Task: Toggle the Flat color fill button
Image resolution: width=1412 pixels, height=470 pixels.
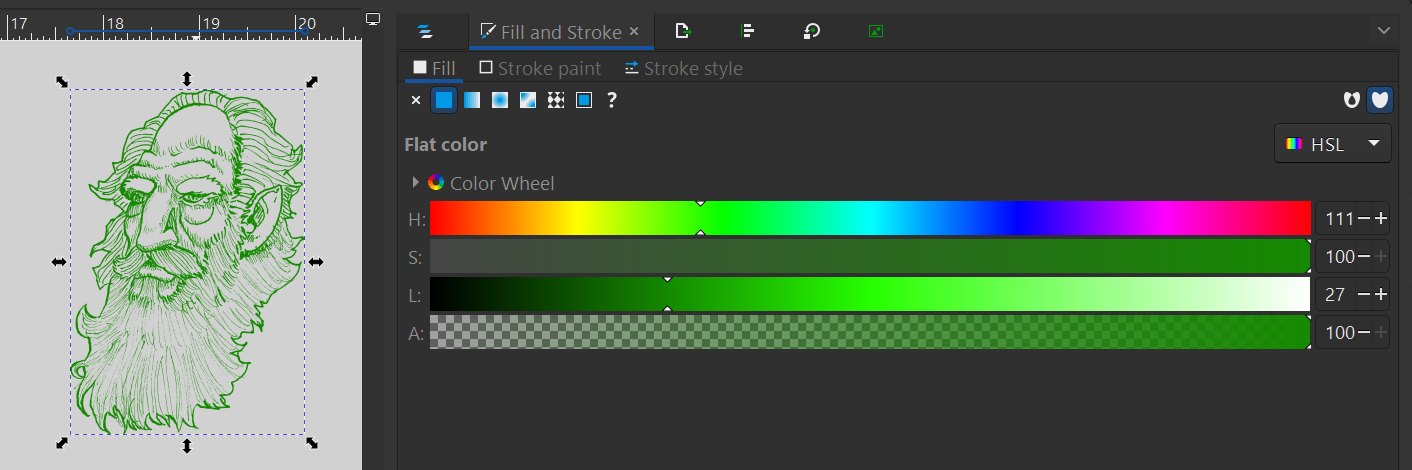Action: click(444, 100)
